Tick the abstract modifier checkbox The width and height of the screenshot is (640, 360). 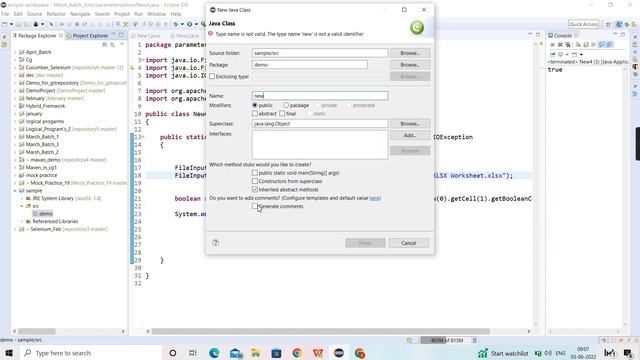pyautogui.click(x=255, y=113)
